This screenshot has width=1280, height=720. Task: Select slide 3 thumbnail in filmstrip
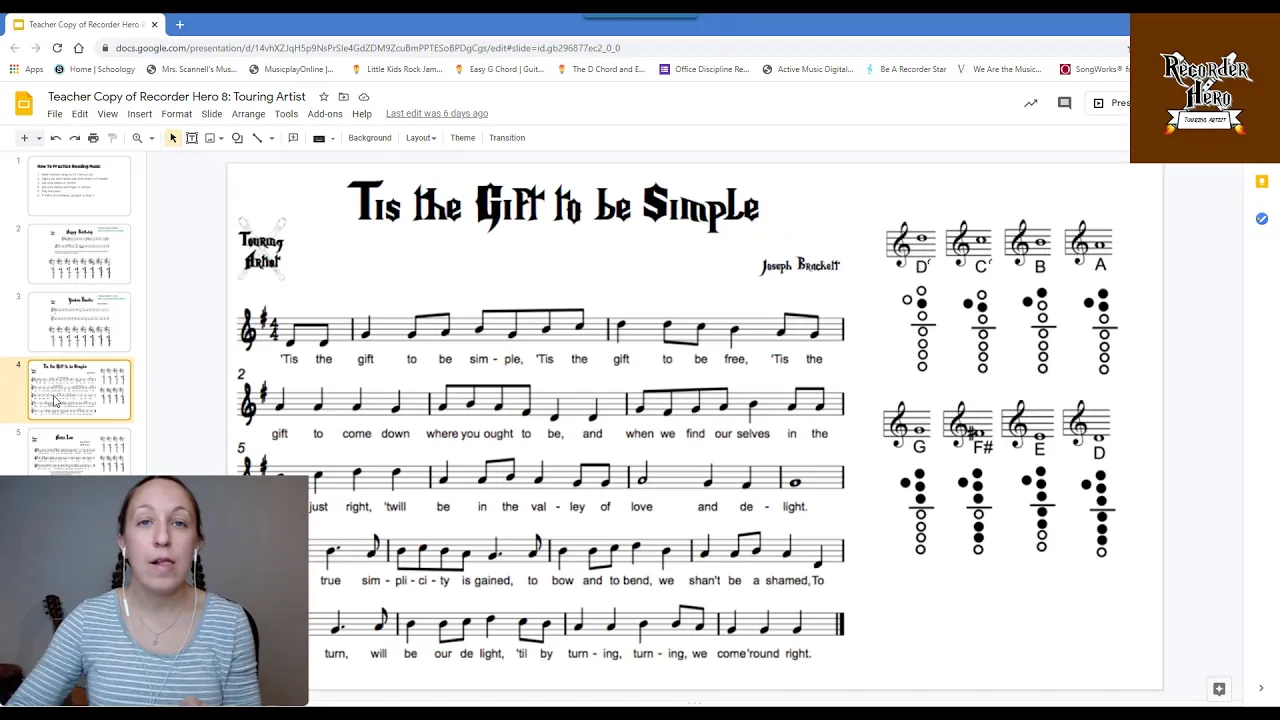[x=79, y=321]
